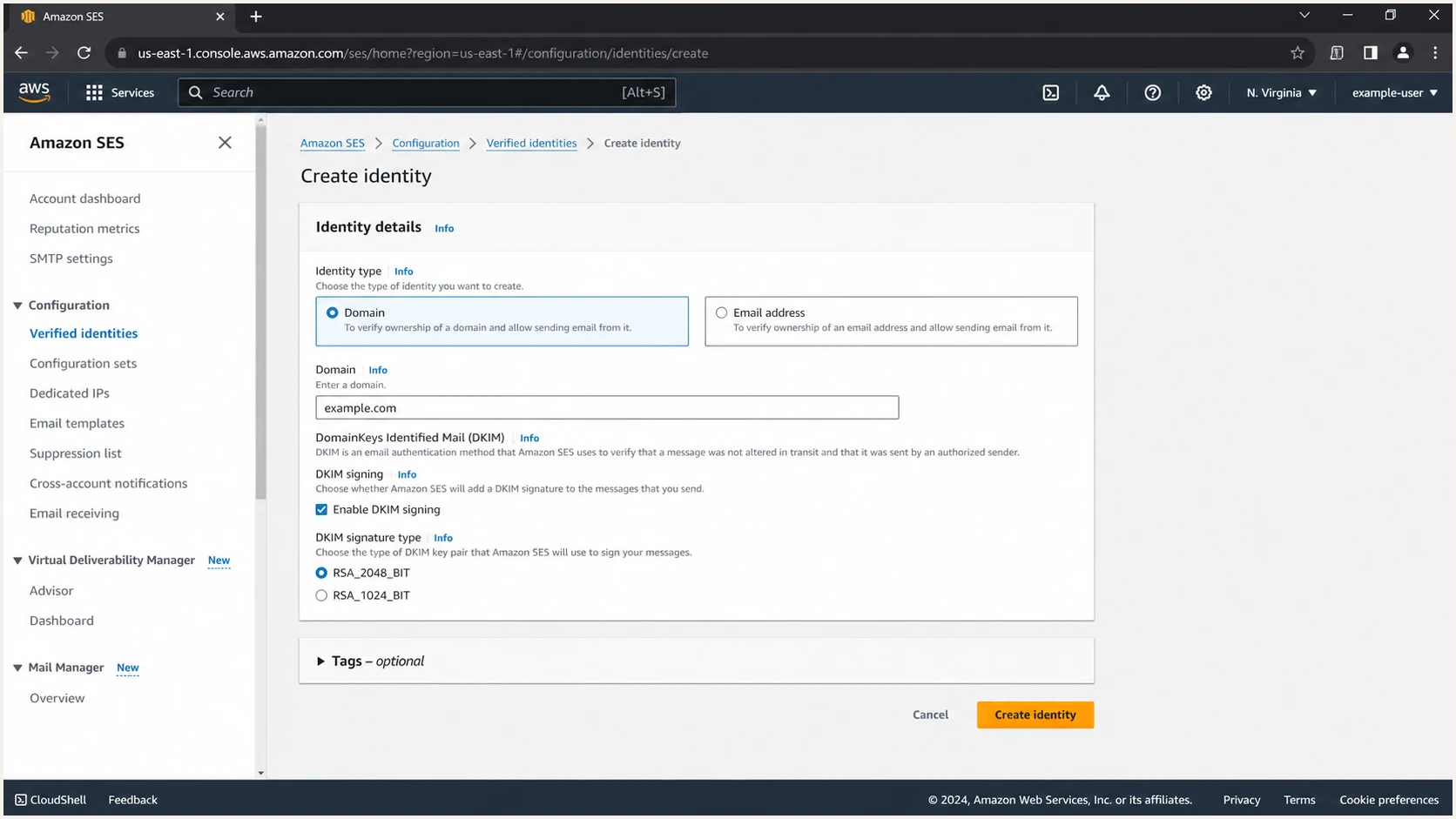Follow the Amazon SES breadcrumb link
1456x819 pixels.
tap(333, 144)
